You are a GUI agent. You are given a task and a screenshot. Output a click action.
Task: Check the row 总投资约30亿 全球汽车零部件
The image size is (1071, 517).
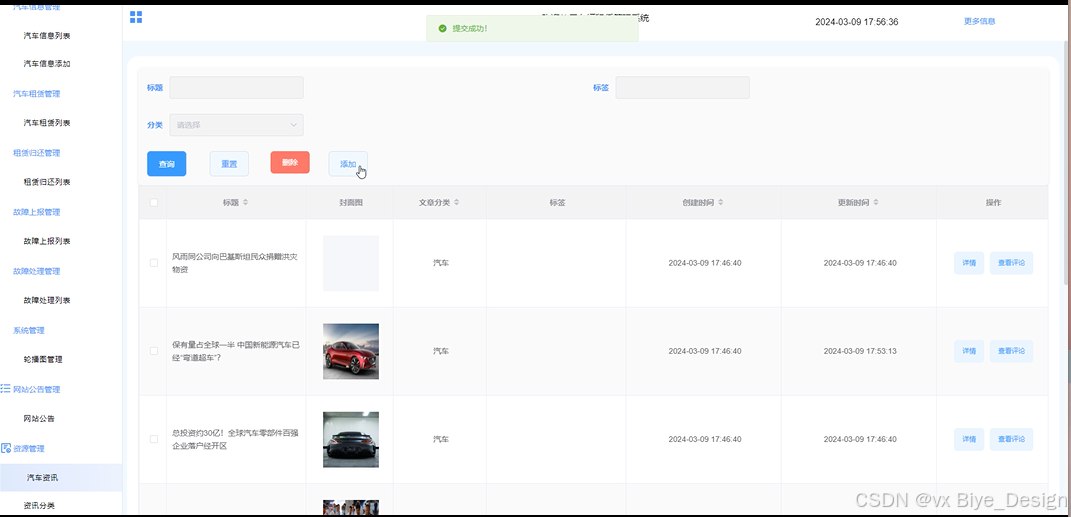coord(154,439)
